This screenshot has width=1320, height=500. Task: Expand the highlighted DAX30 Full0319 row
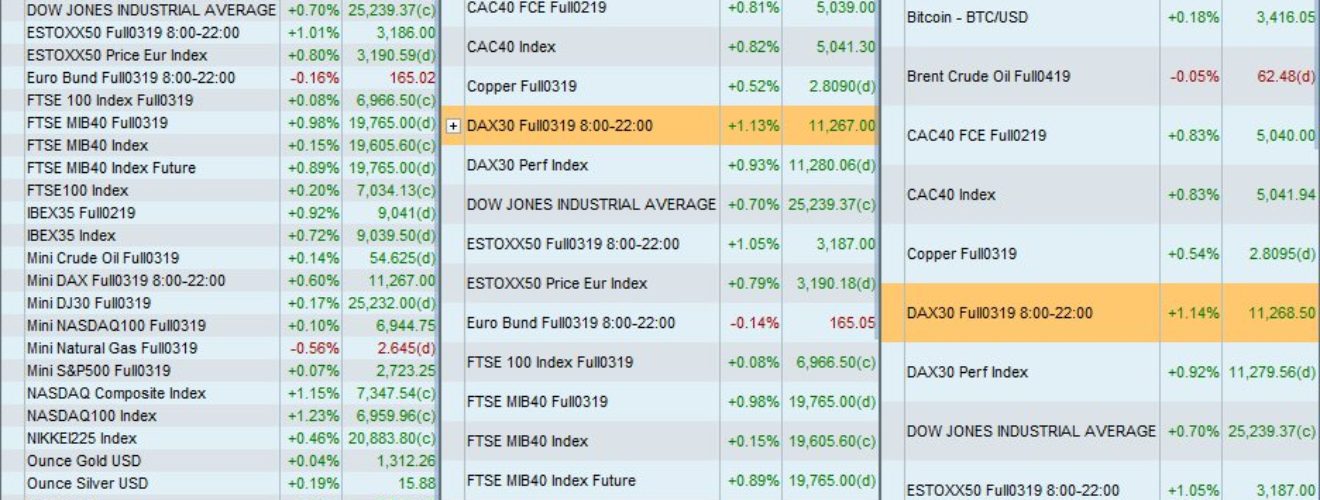tap(453, 126)
